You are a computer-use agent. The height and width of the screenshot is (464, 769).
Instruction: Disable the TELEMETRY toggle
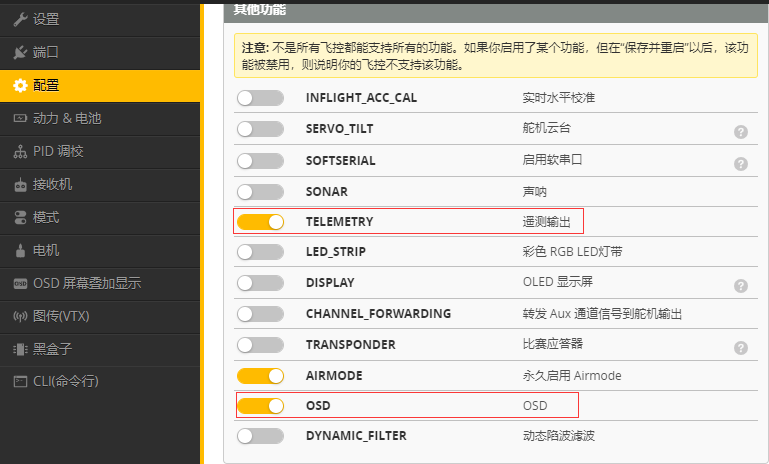click(x=261, y=221)
